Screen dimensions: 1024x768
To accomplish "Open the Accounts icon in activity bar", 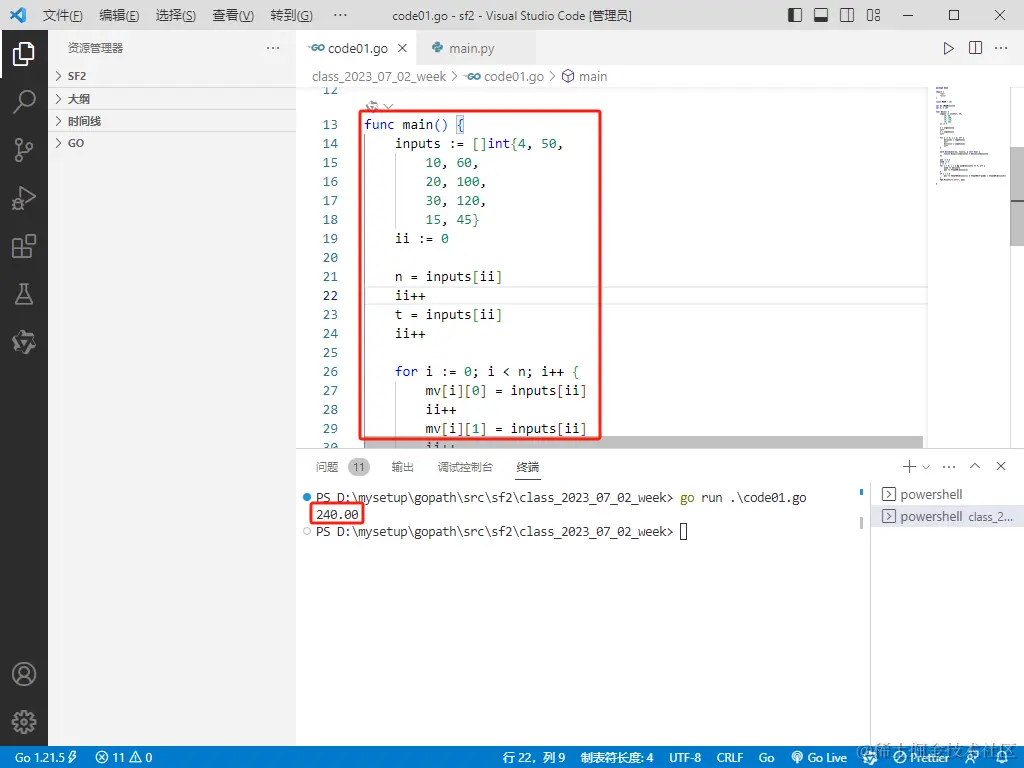I will coord(24,674).
